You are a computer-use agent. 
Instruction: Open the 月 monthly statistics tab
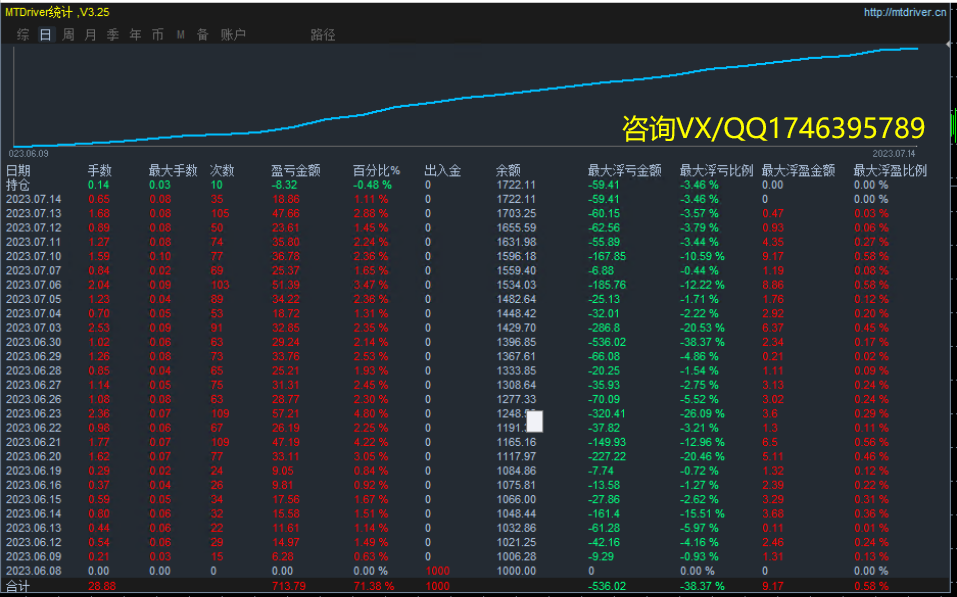point(90,34)
